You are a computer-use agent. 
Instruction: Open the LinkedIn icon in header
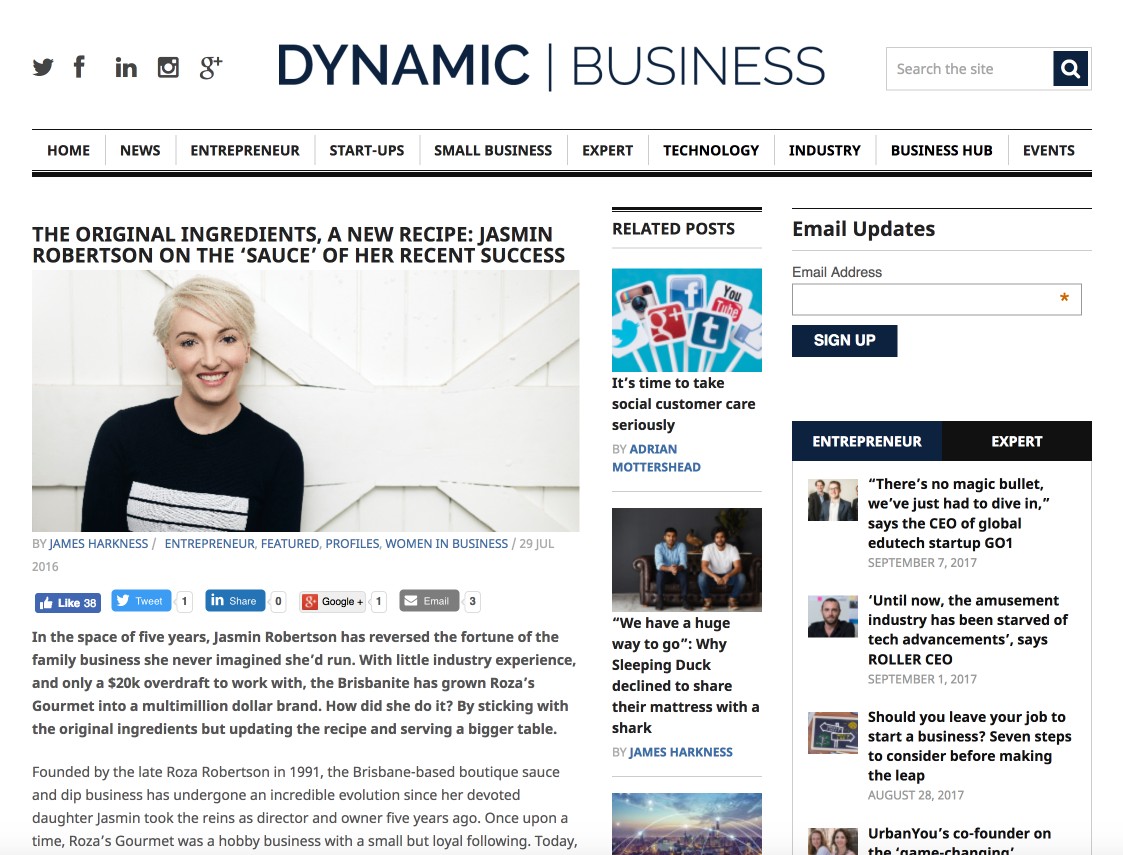point(126,68)
